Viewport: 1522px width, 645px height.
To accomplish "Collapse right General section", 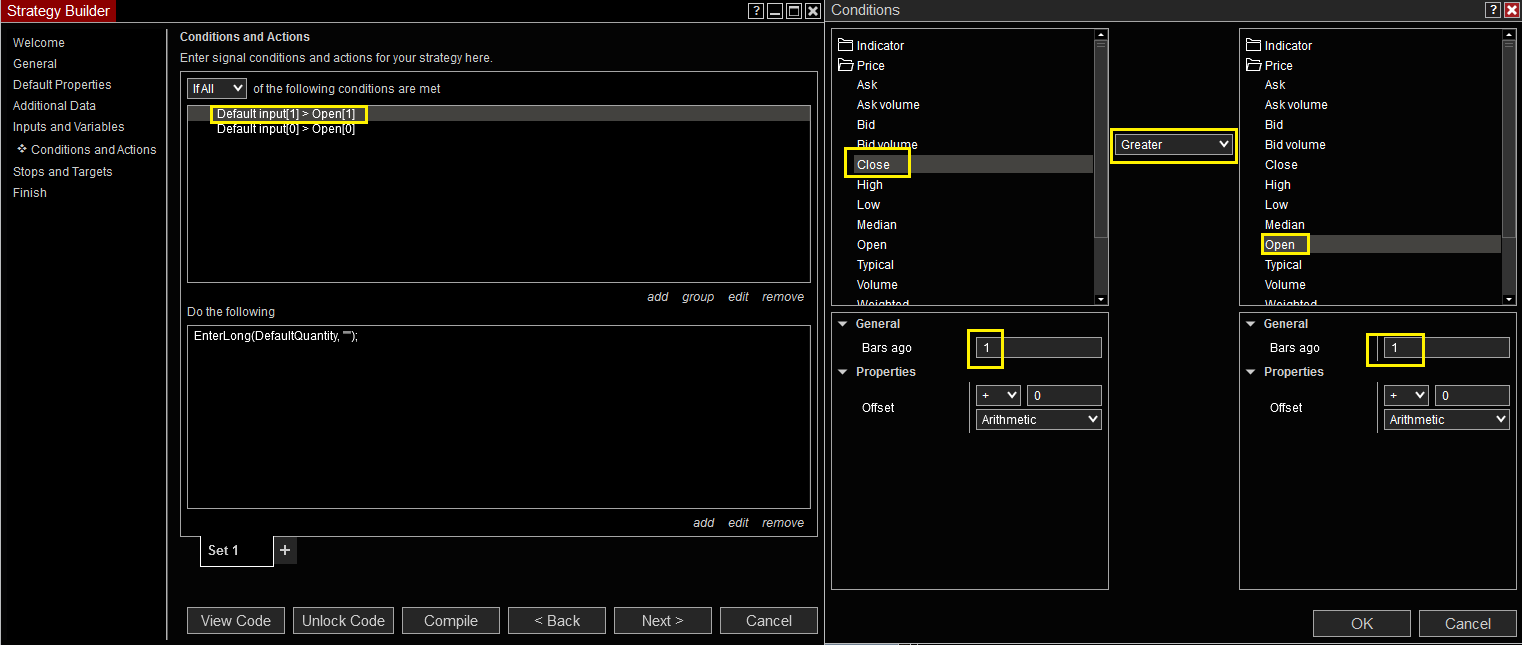I will point(1251,324).
